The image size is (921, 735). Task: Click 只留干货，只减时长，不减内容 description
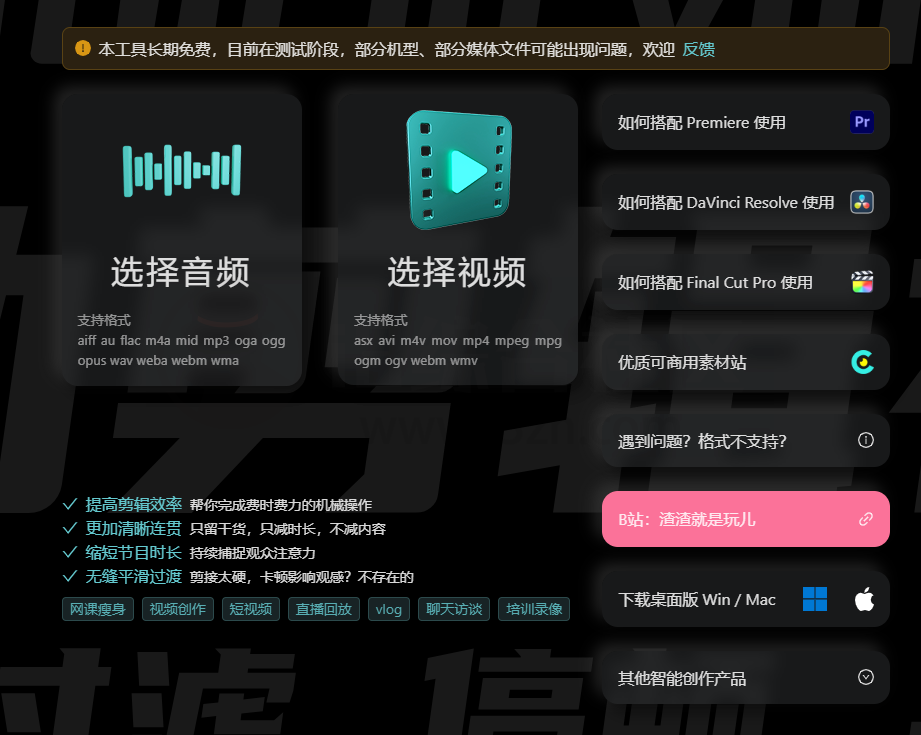click(287, 529)
